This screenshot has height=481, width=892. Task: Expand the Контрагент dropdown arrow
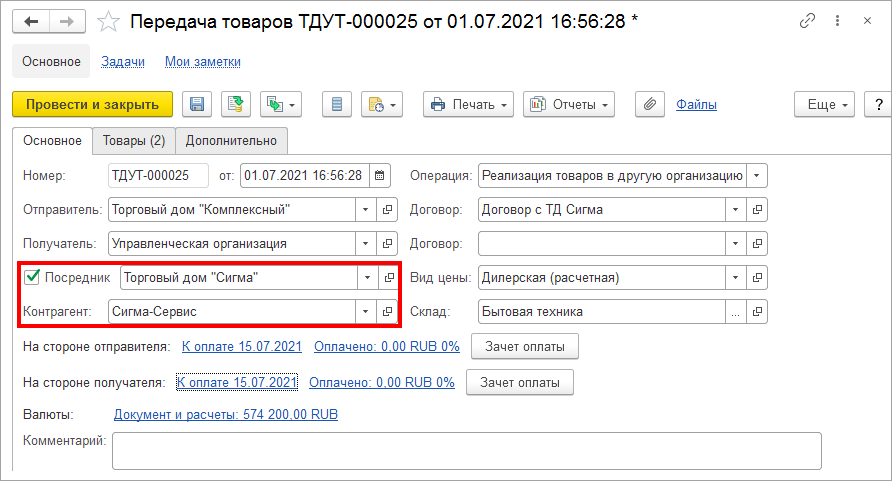point(366,311)
